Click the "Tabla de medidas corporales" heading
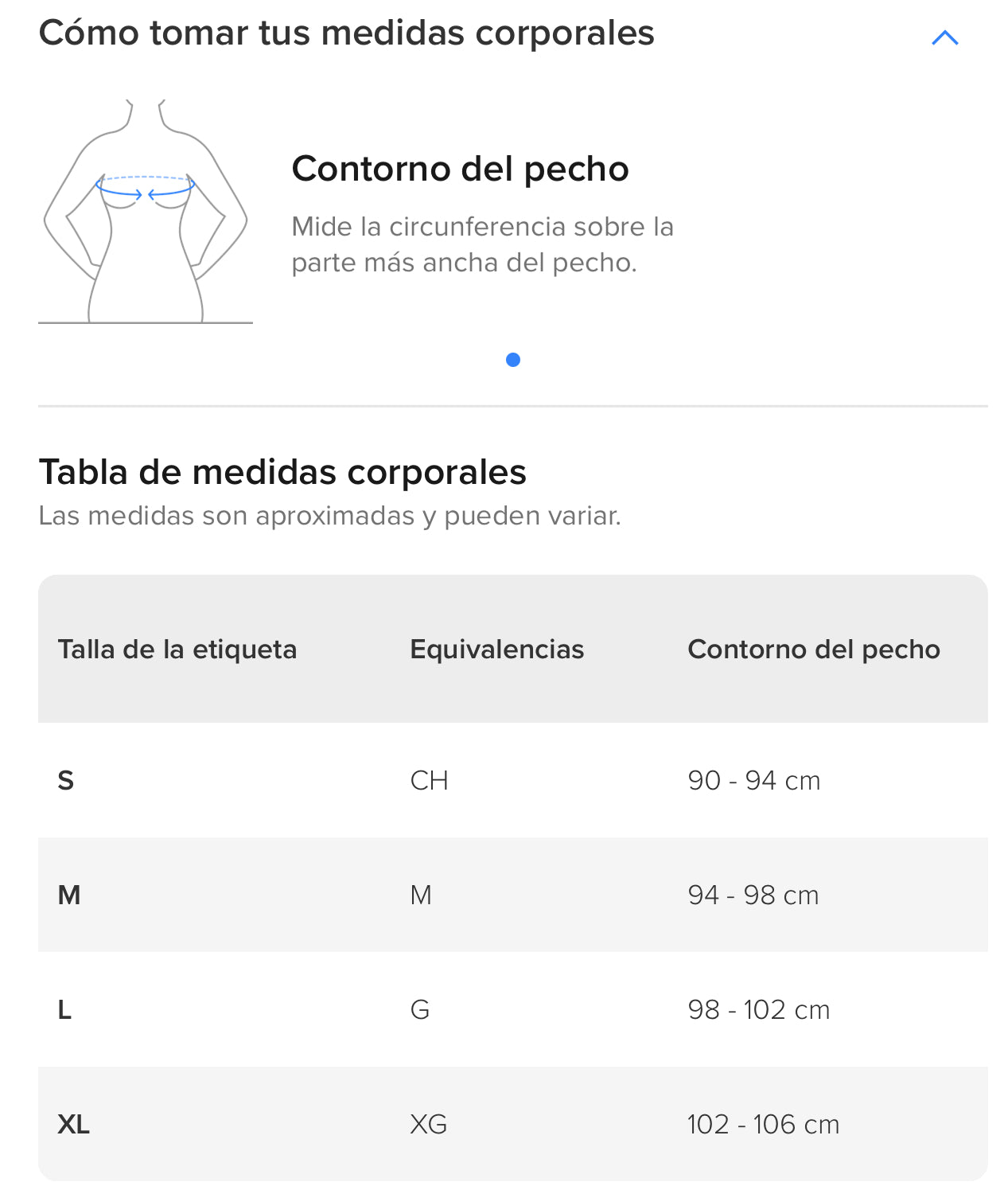This screenshot has height=1186, width=1008. click(x=282, y=472)
